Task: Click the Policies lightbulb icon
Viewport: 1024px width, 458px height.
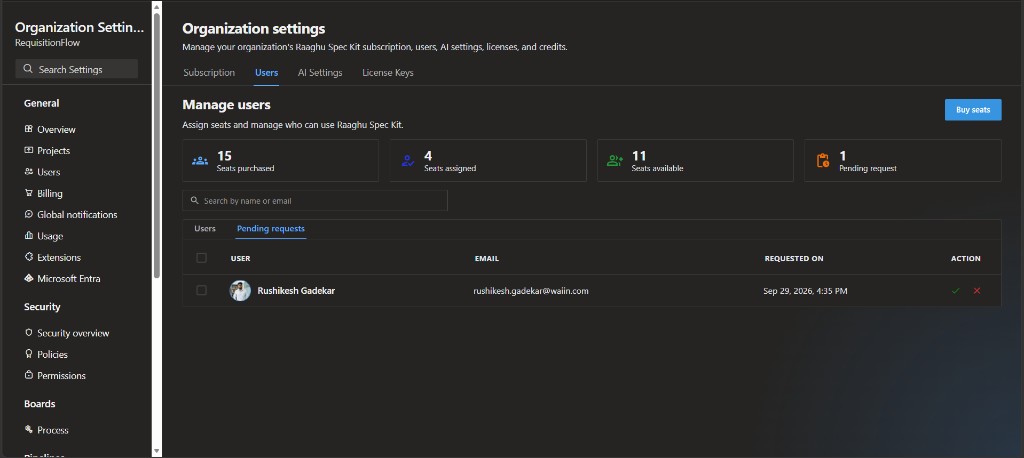Action: point(29,354)
